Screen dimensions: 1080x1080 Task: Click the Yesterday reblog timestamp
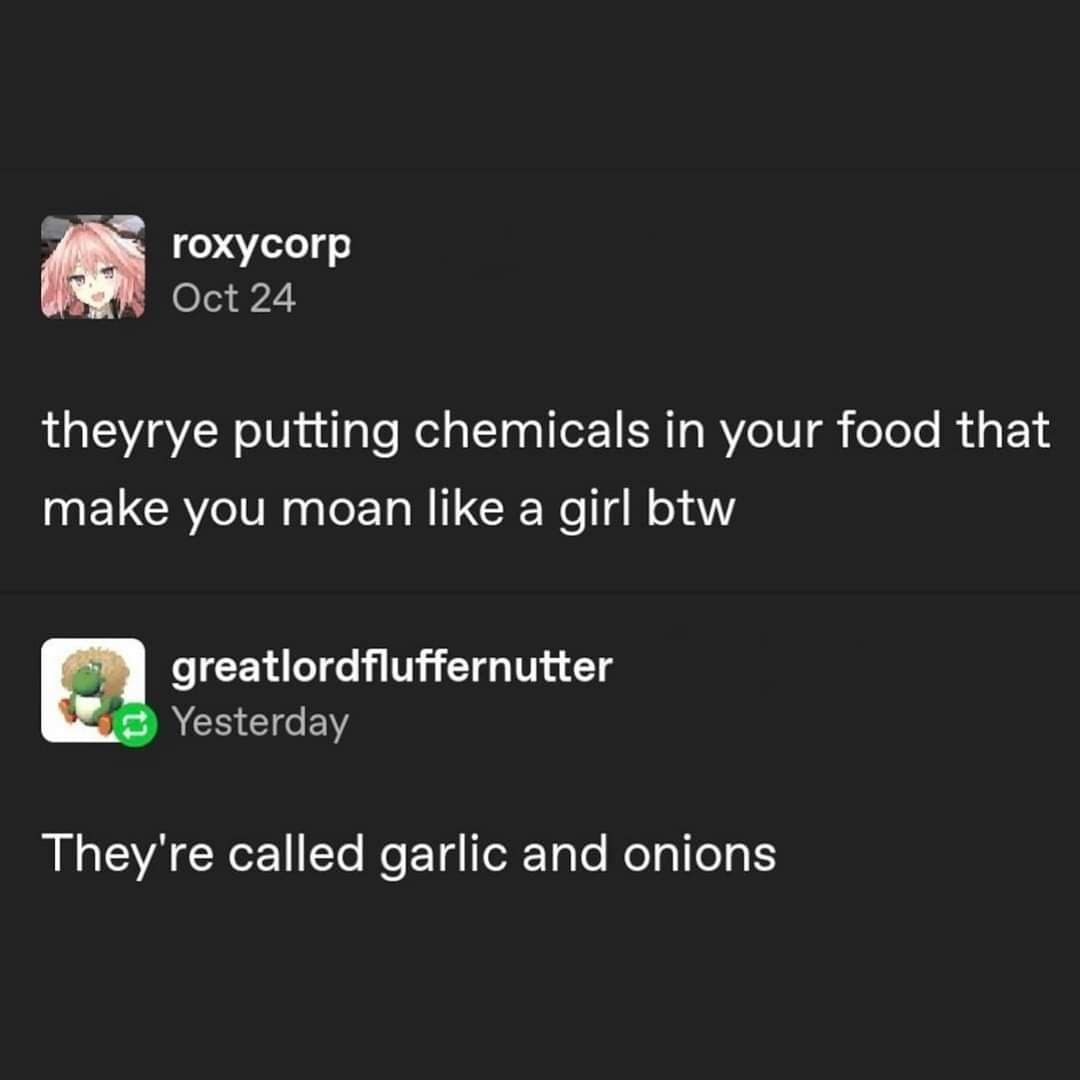point(260,723)
